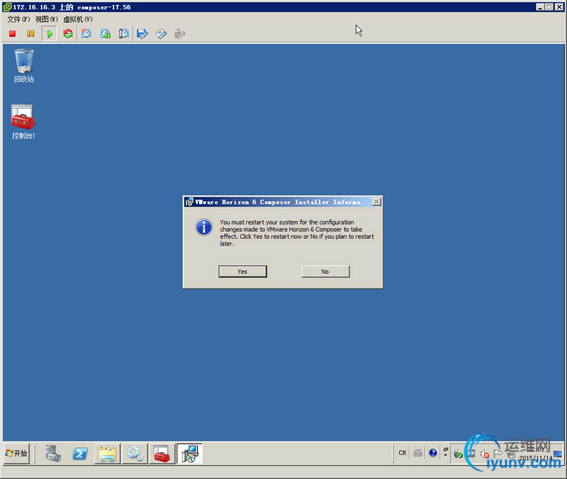Click the red Power Off toolbar button
The image size is (567, 479).
tap(12, 34)
